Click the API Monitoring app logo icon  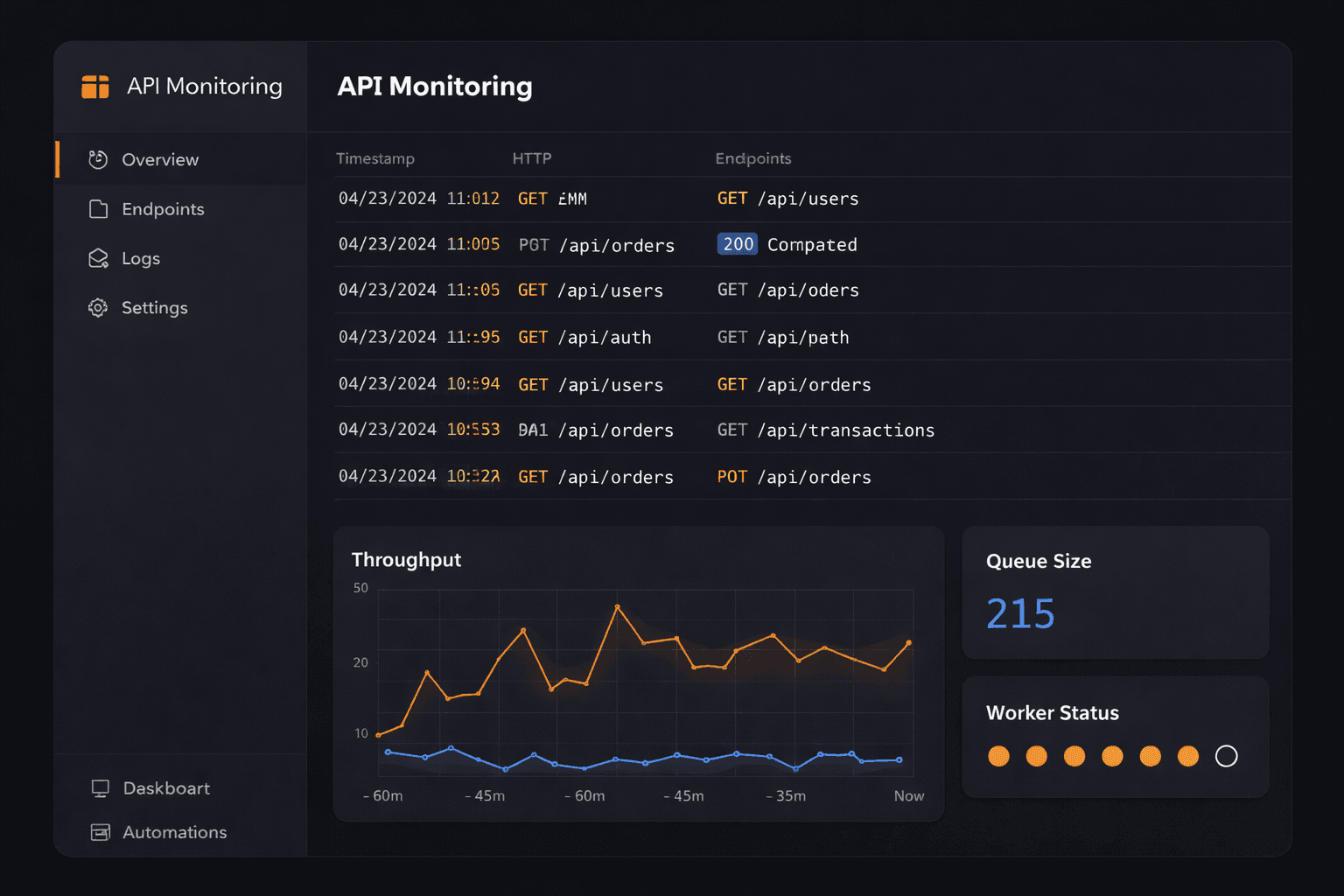coord(94,86)
